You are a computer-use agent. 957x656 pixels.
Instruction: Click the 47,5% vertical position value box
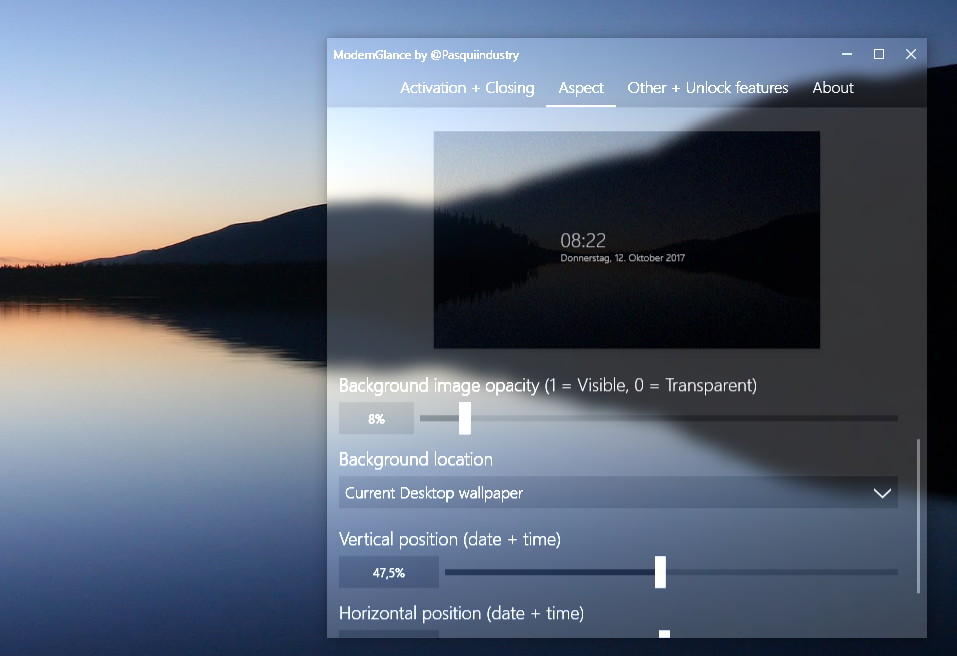click(x=389, y=572)
